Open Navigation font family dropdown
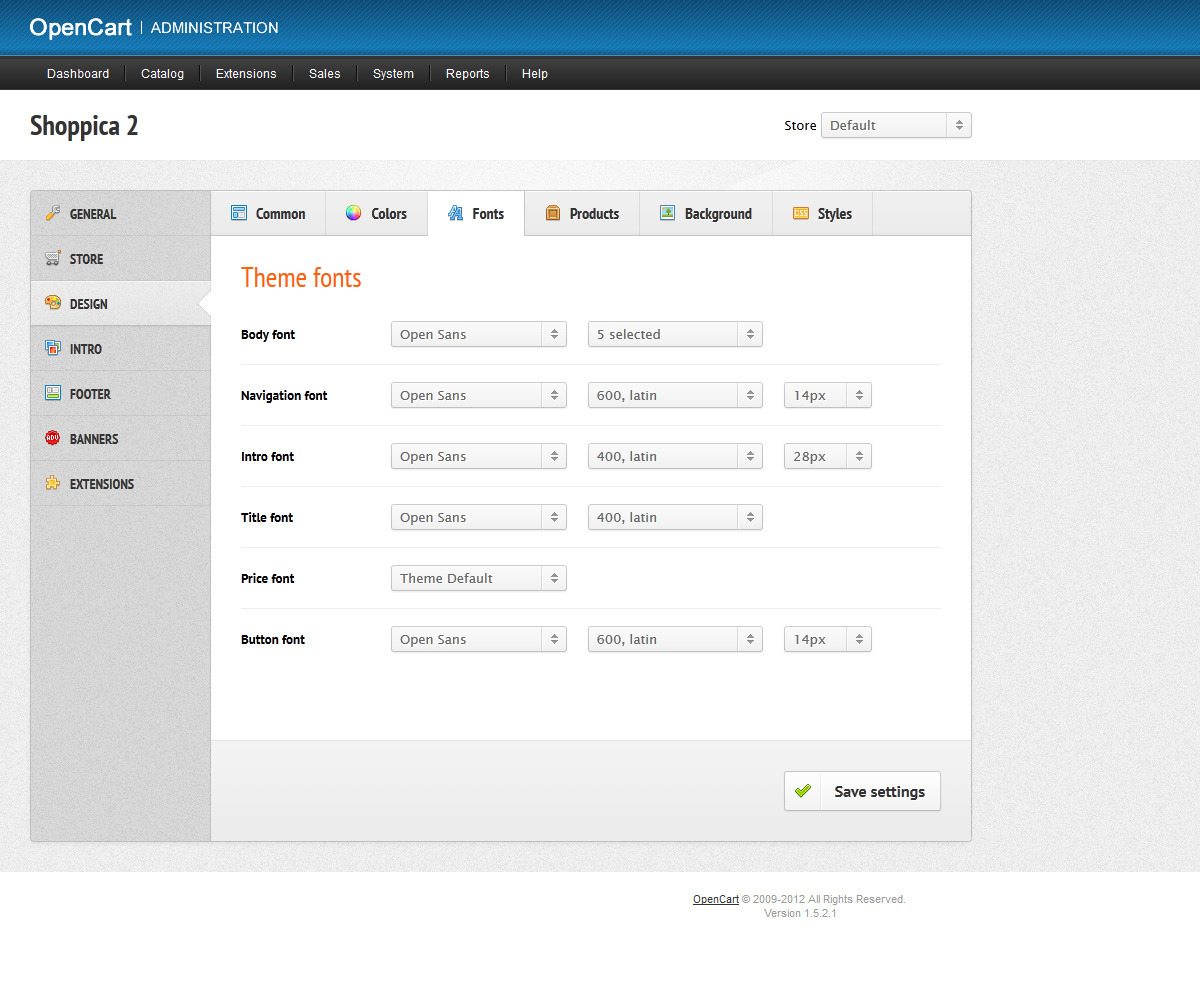 click(479, 395)
